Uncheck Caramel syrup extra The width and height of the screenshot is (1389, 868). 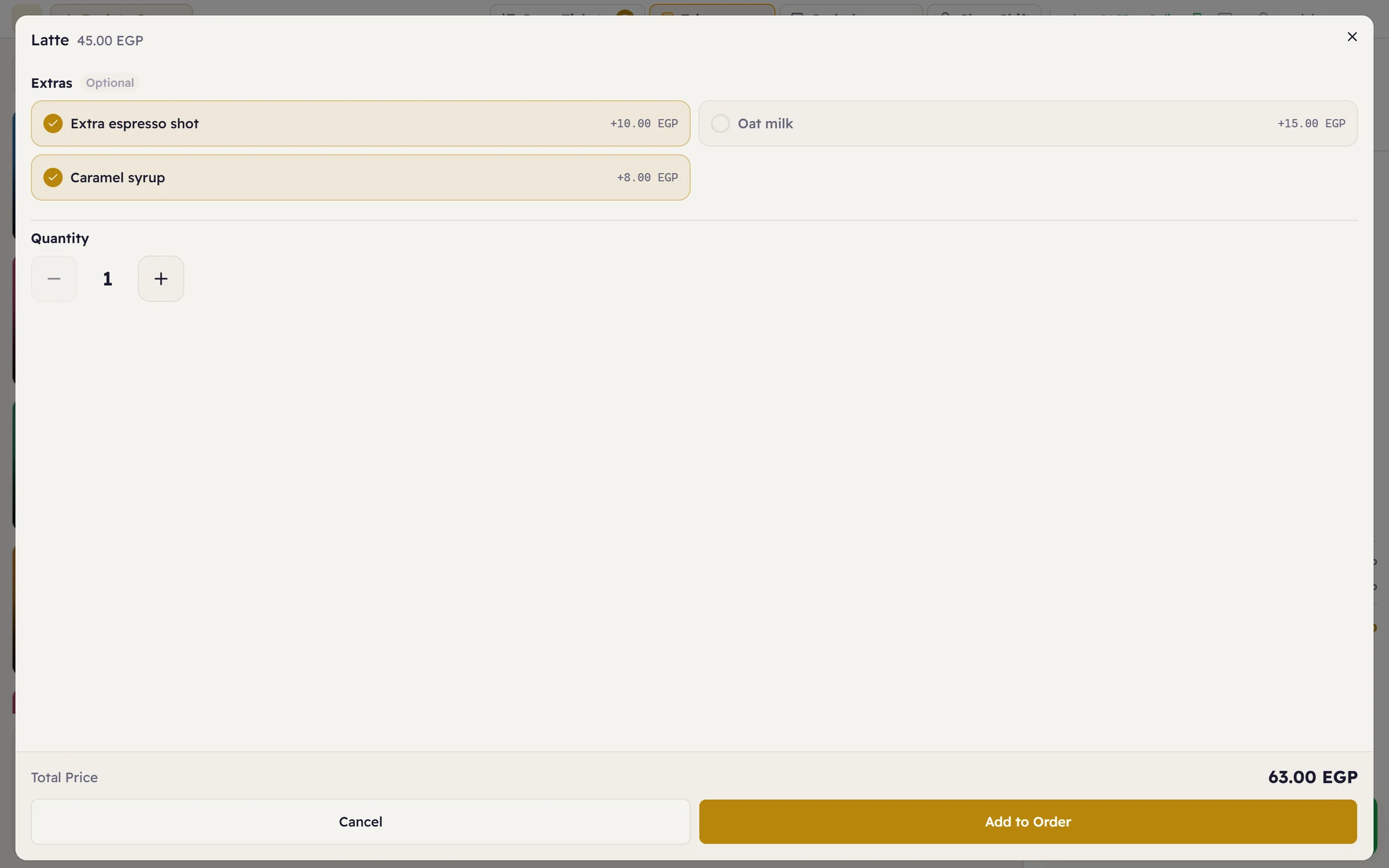[x=361, y=177]
